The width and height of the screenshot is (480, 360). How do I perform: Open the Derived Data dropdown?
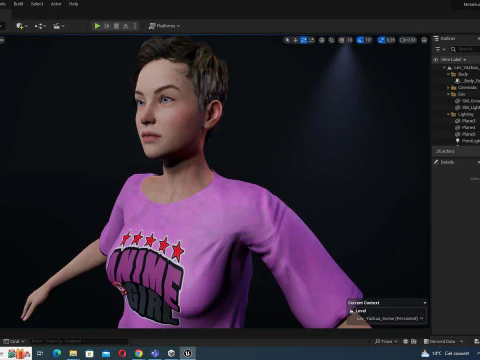tap(443, 341)
